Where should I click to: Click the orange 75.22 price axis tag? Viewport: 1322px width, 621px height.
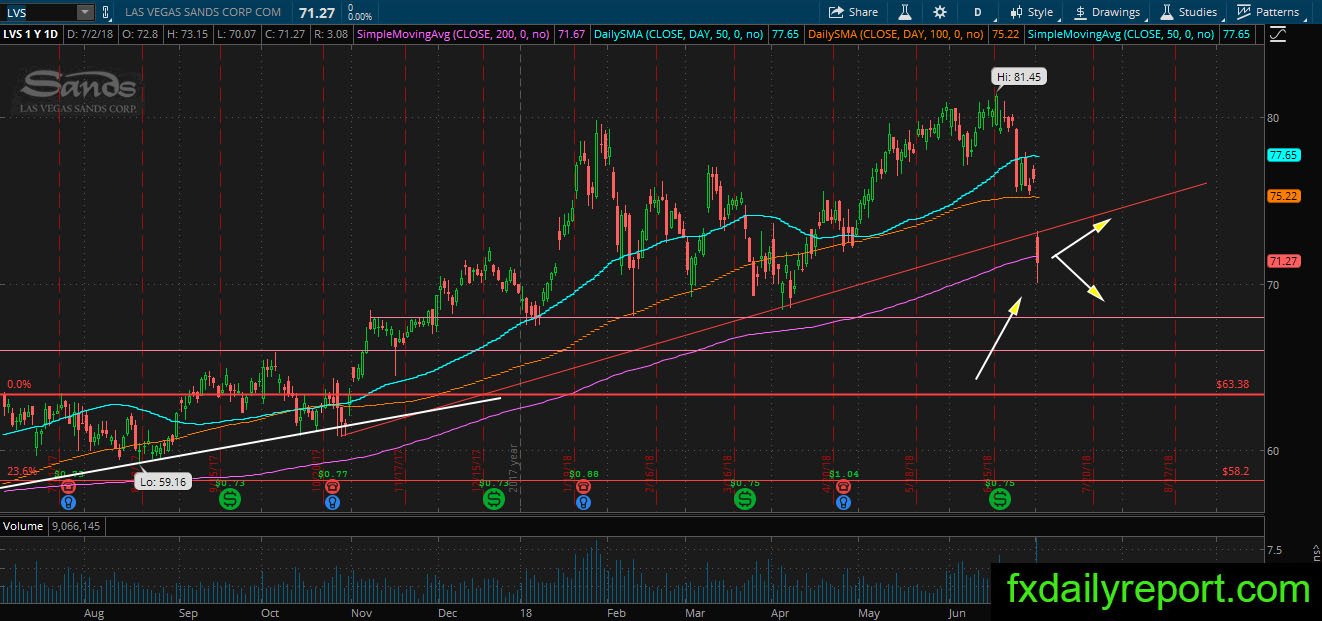click(x=1282, y=196)
